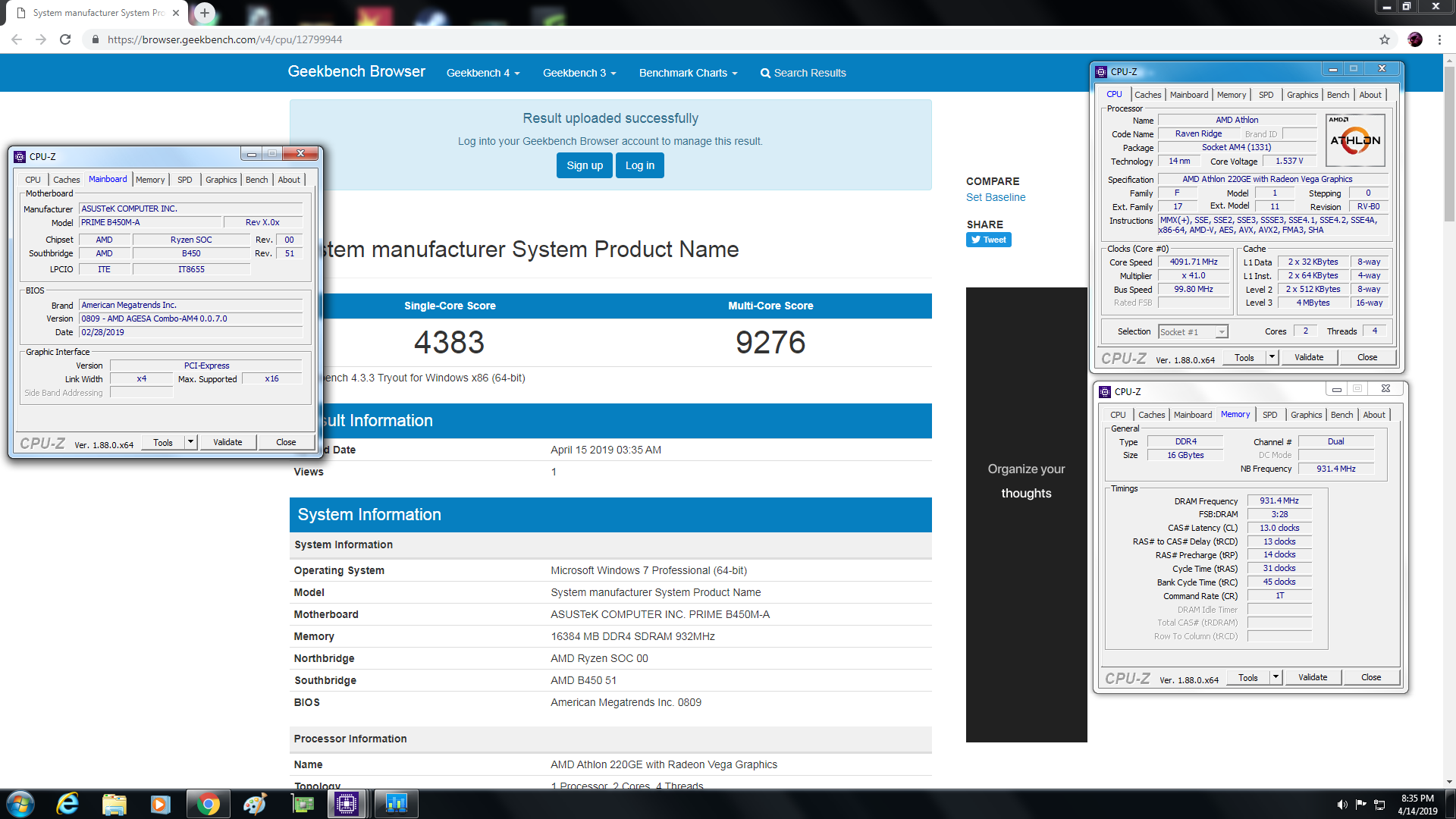This screenshot has width=1456, height=819.
Task: Open Windows Explorer from taskbar
Action: coord(114,804)
